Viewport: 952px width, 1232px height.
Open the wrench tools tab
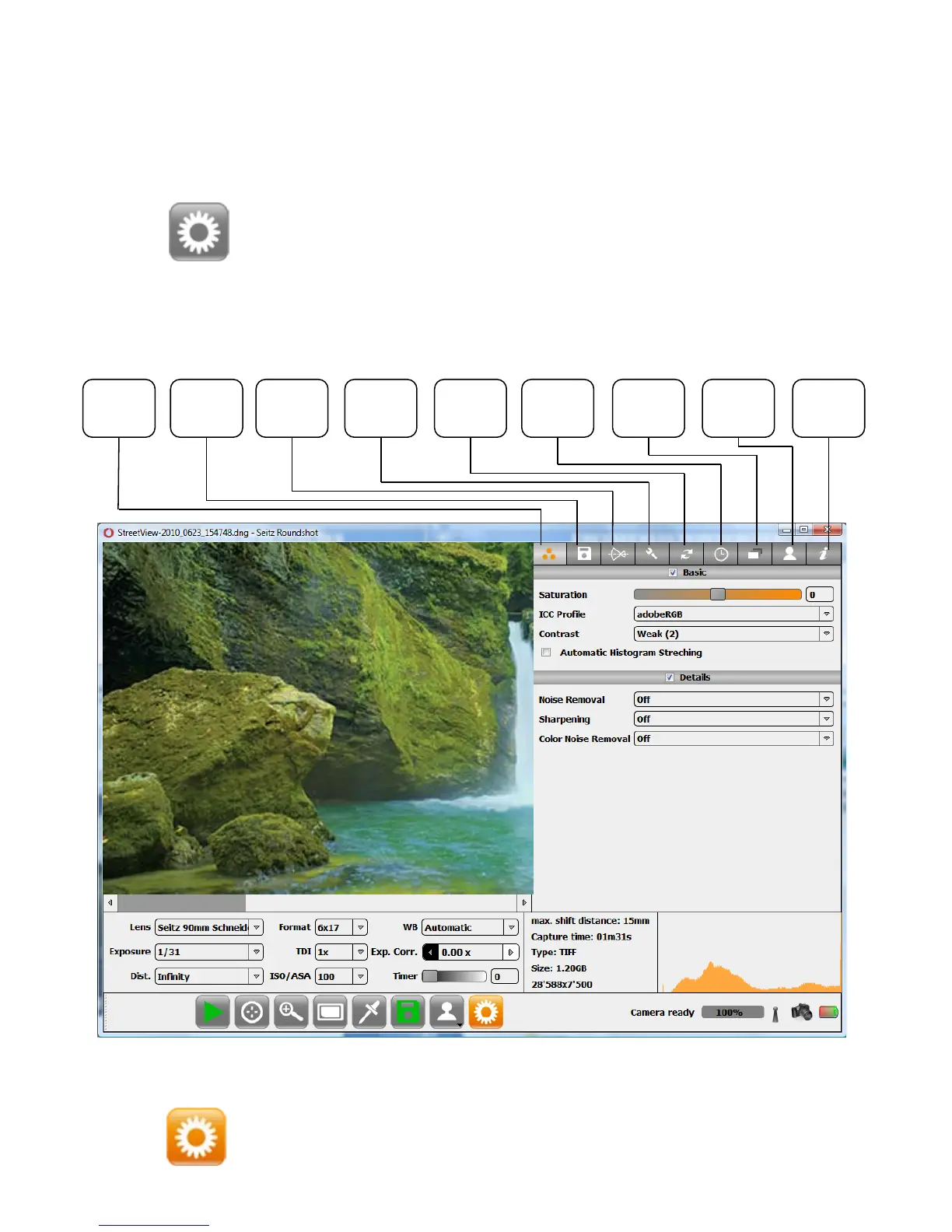point(652,554)
